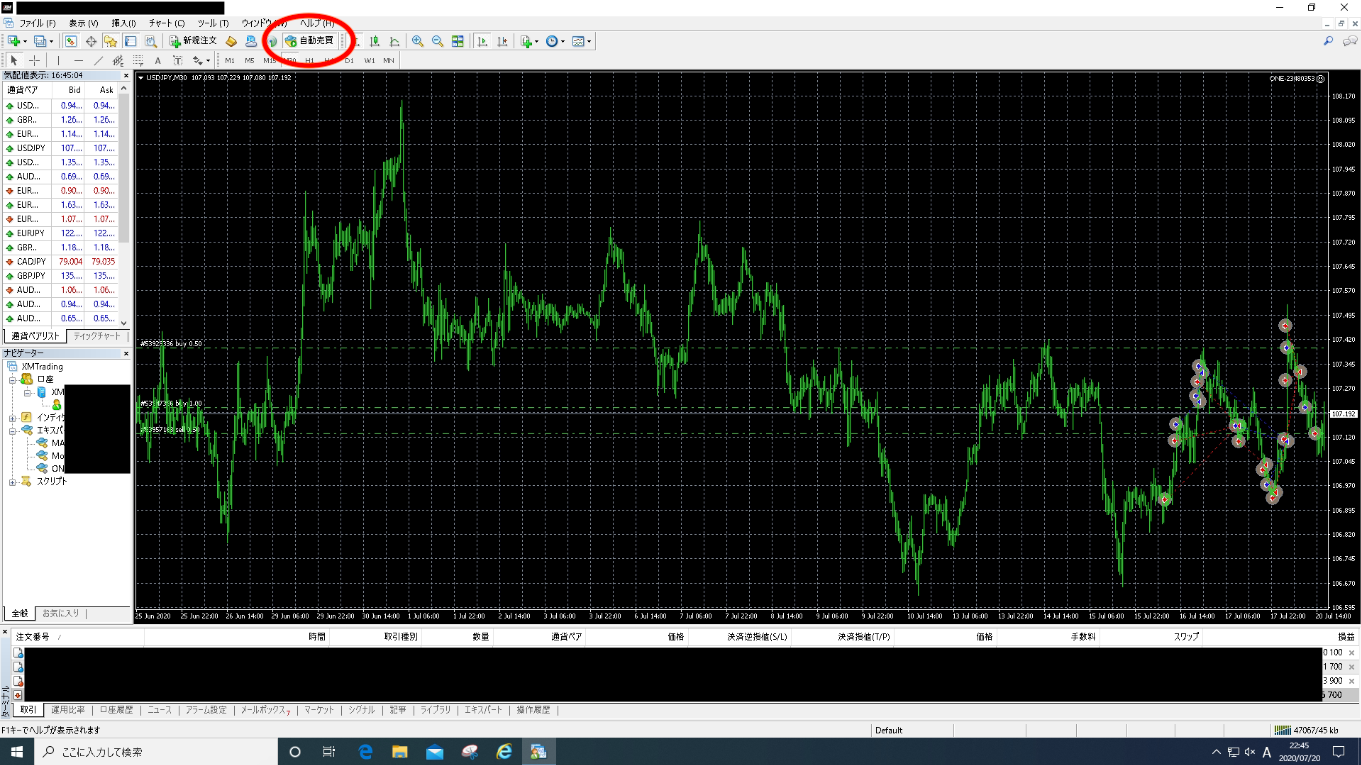The height and width of the screenshot is (765, 1361).
Task: Zoom in the chart with plus magnifier
Action: (x=417, y=41)
